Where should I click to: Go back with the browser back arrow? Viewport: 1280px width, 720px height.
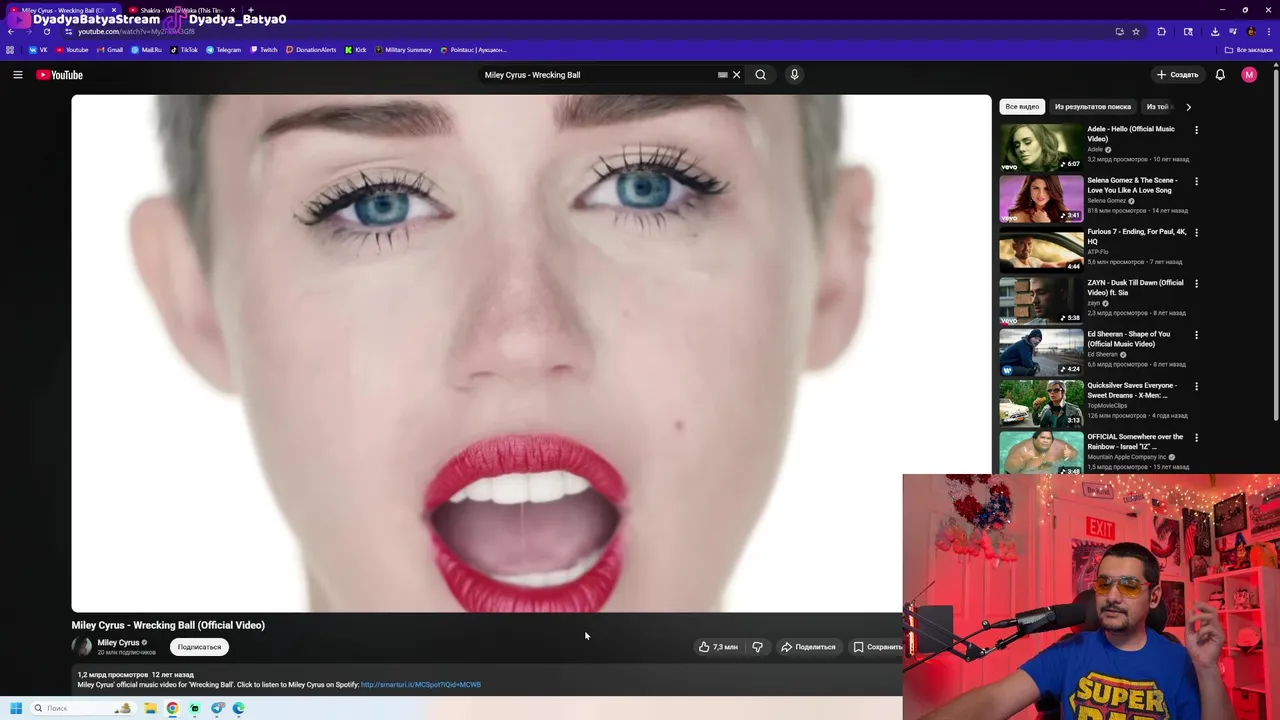[x=11, y=32]
